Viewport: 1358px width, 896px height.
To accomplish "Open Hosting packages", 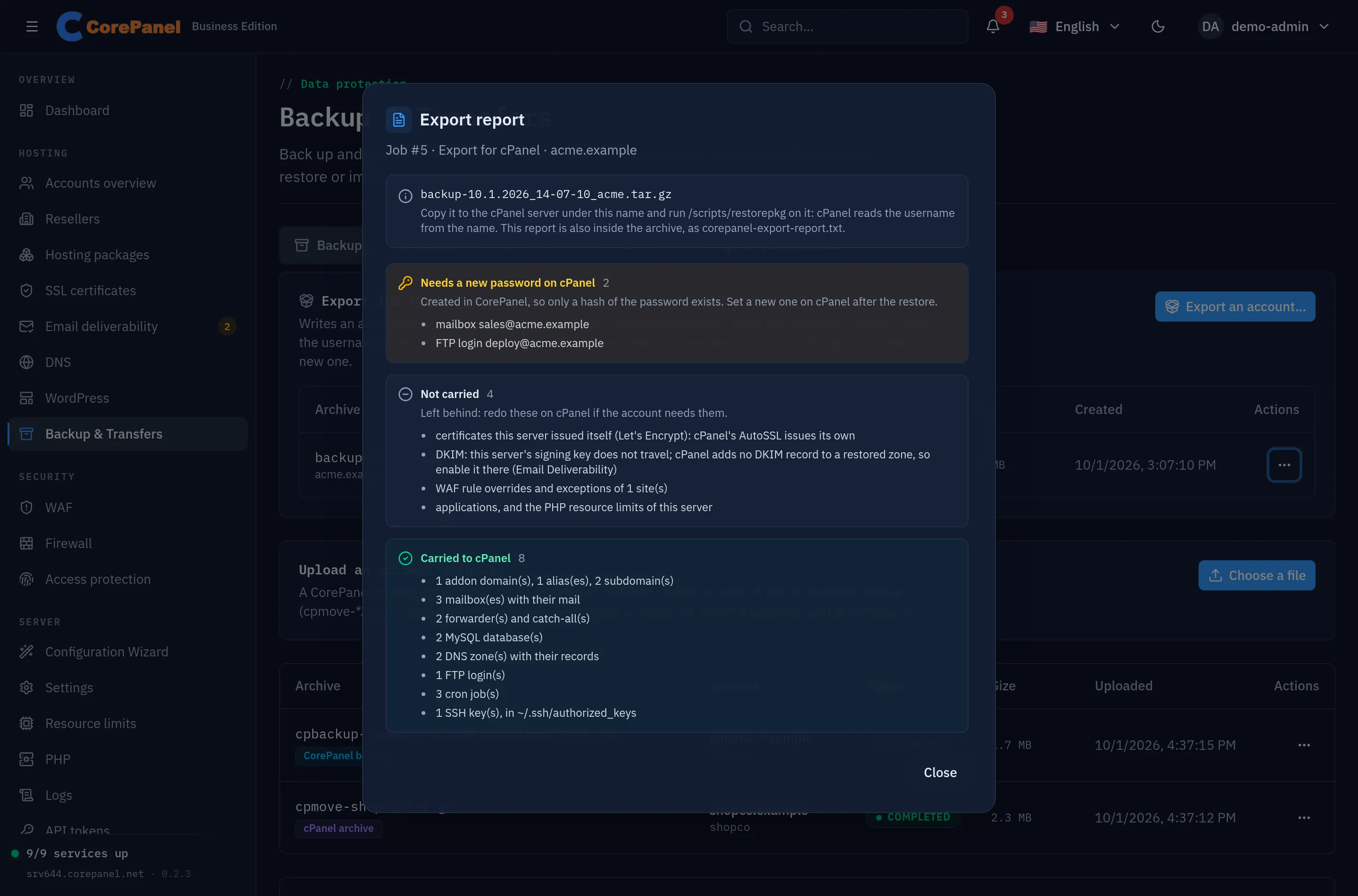I will click(127, 254).
